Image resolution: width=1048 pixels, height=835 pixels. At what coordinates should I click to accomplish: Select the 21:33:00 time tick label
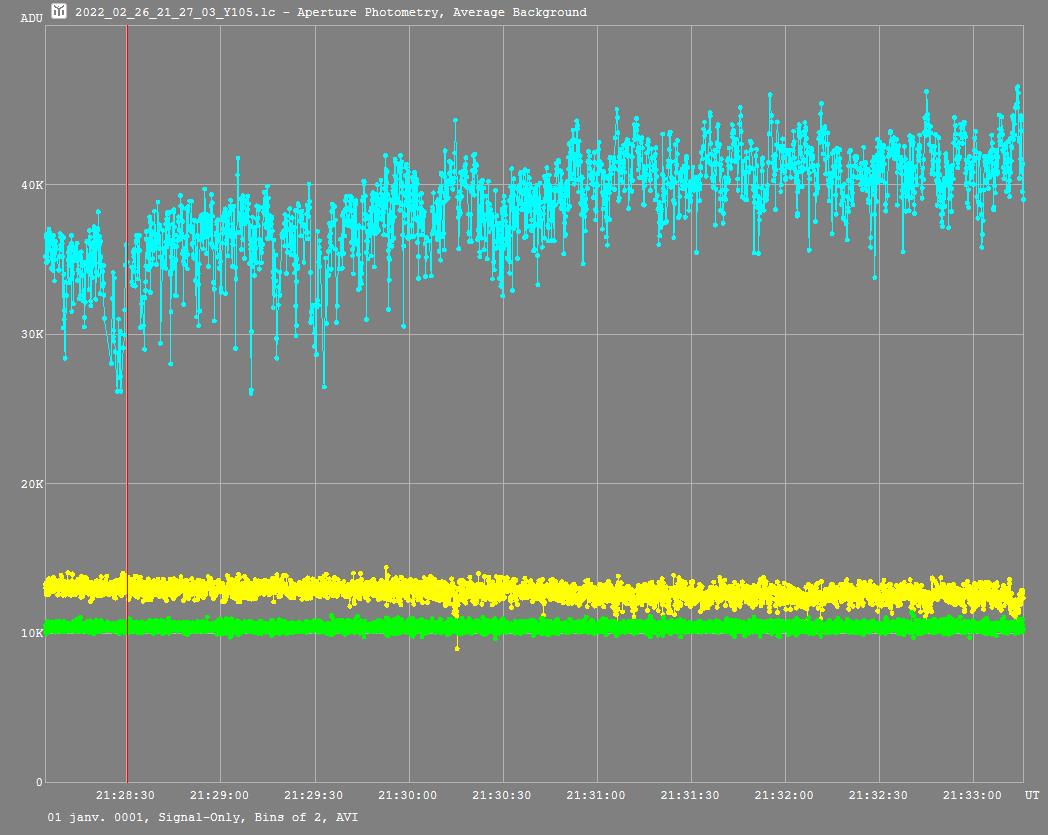pyautogui.click(x=972, y=796)
